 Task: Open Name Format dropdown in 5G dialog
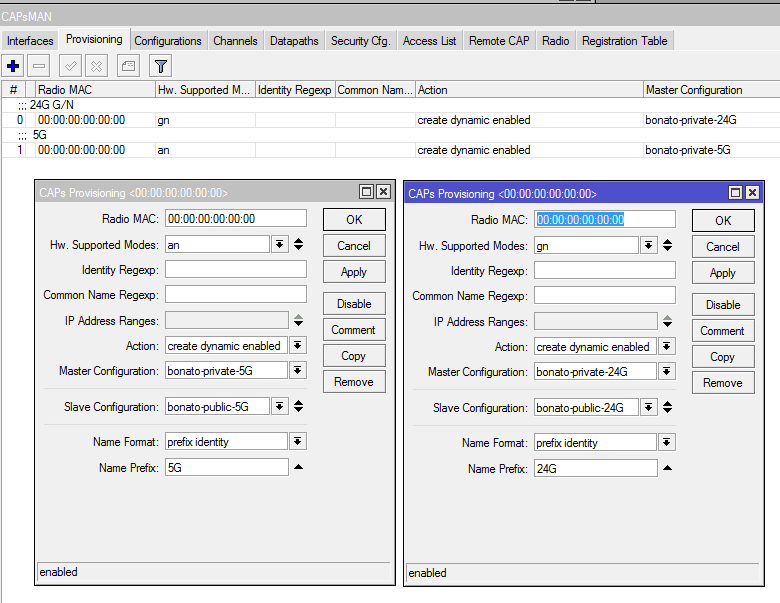click(297, 441)
